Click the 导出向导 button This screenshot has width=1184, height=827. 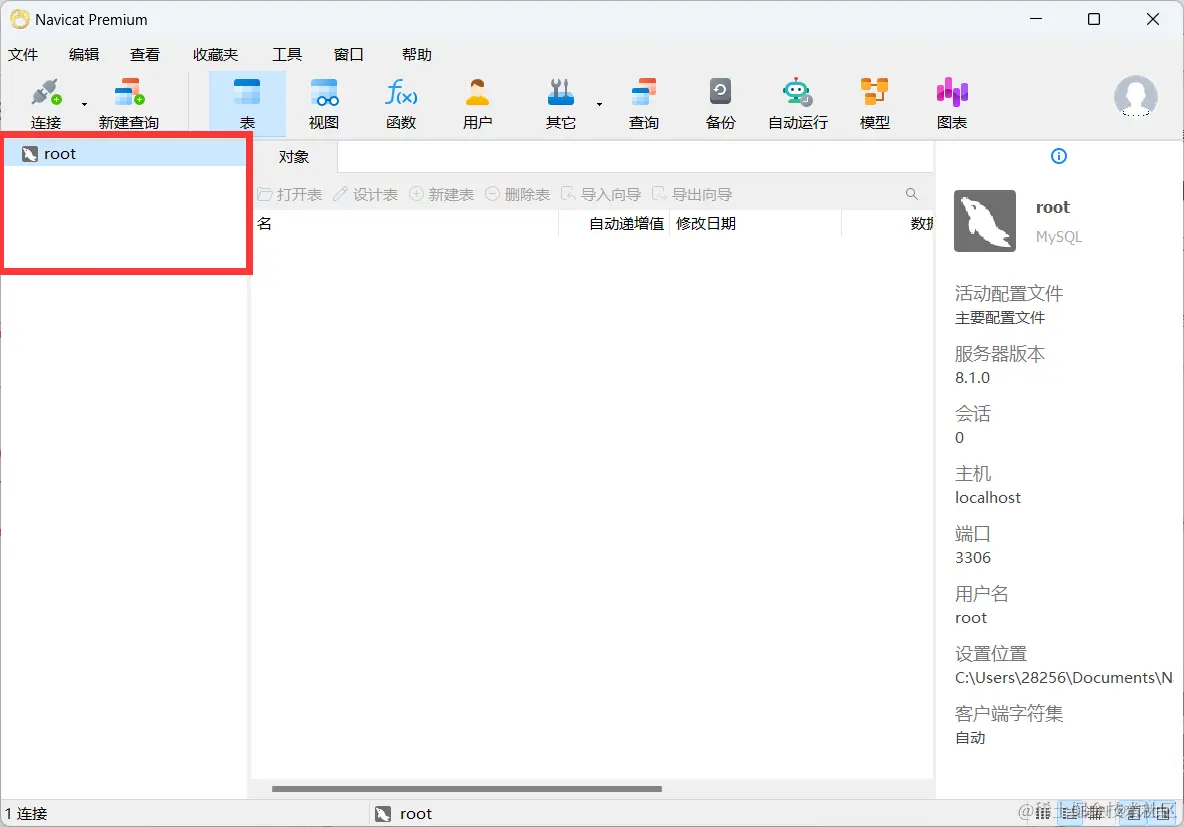692,194
